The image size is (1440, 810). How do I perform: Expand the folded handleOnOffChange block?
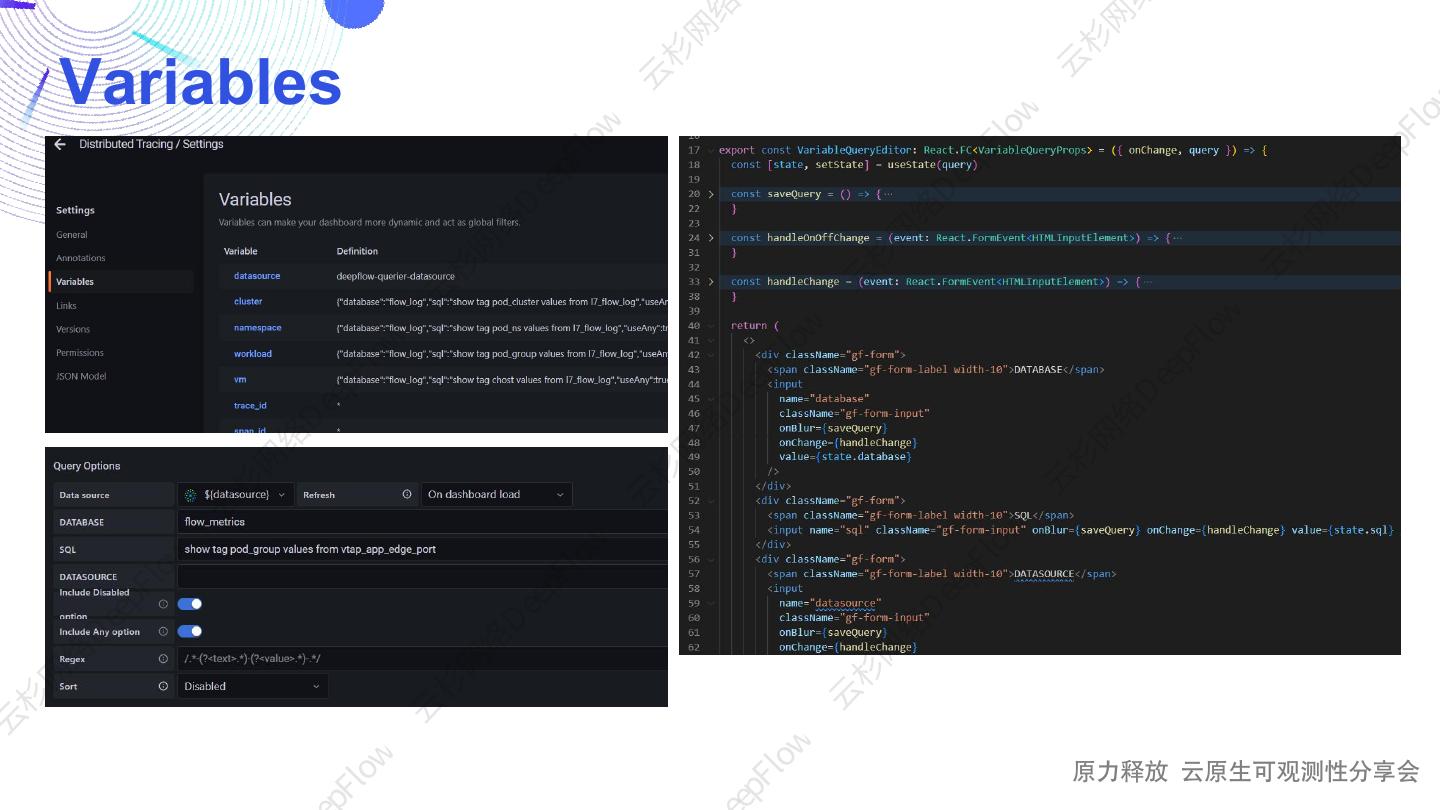click(711, 238)
